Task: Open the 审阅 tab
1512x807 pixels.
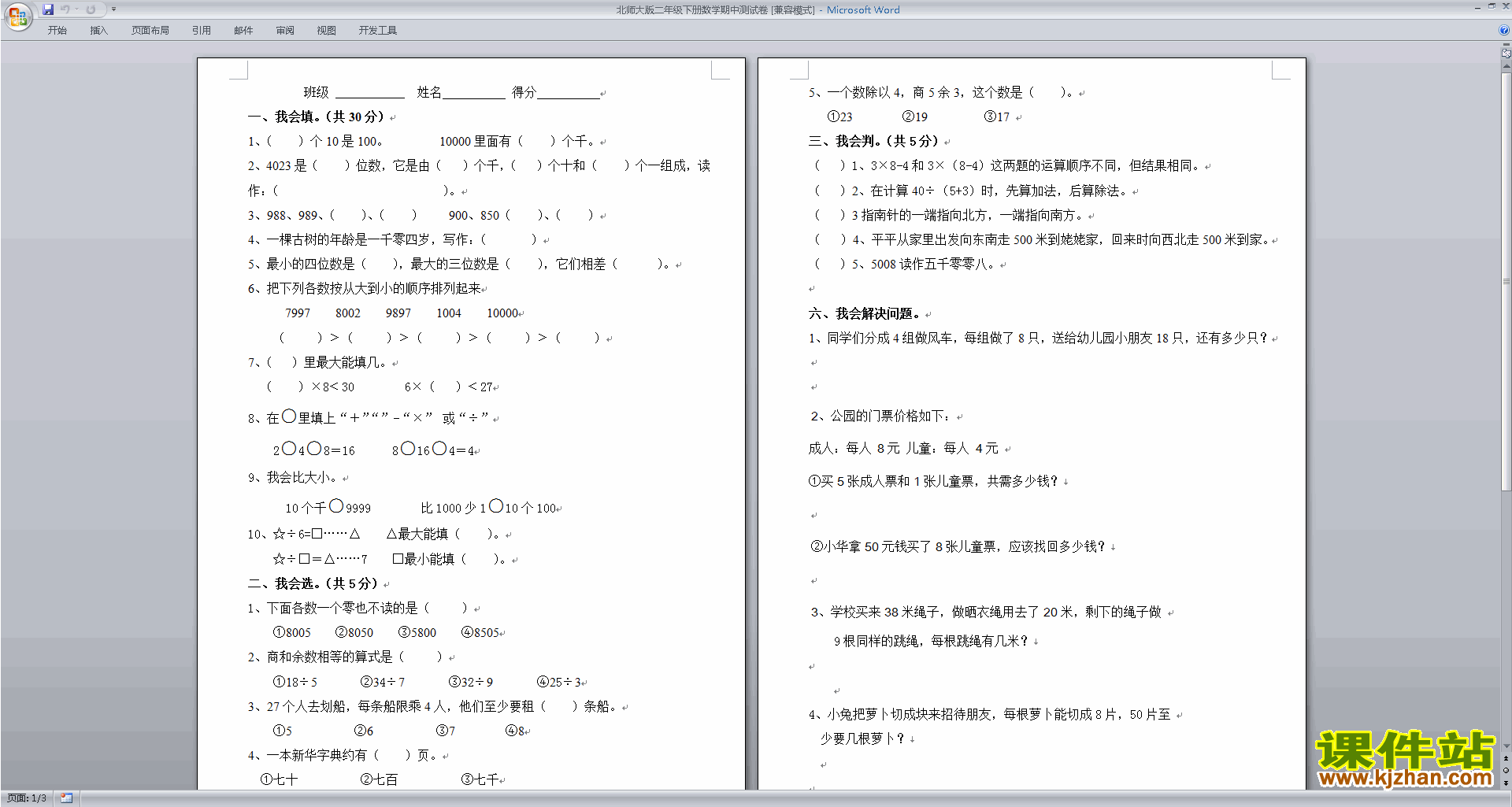Action: pos(285,31)
